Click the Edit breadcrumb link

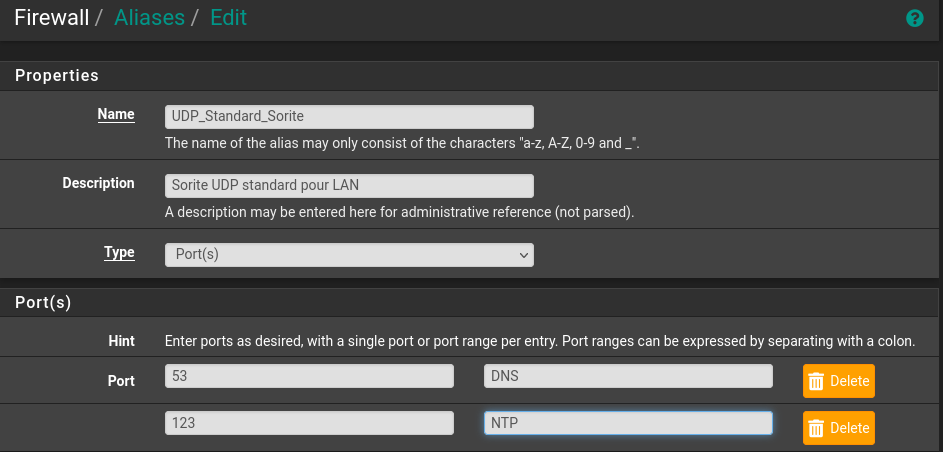pos(229,17)
